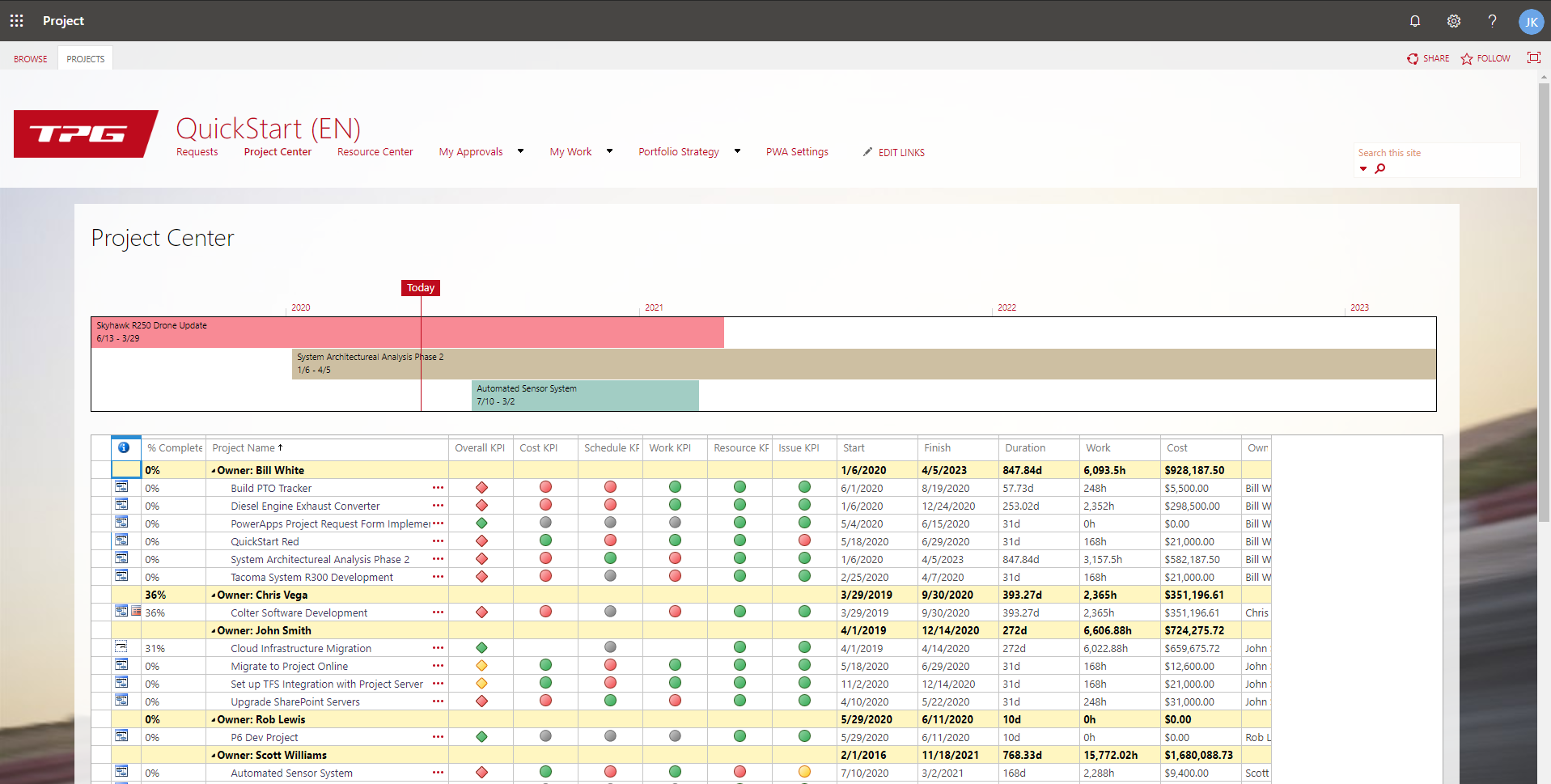This screenshot has height=784, width=1551.
Task: Click the project icon next to Cloud Infrastructure Migration
Action: click(122, 646)
